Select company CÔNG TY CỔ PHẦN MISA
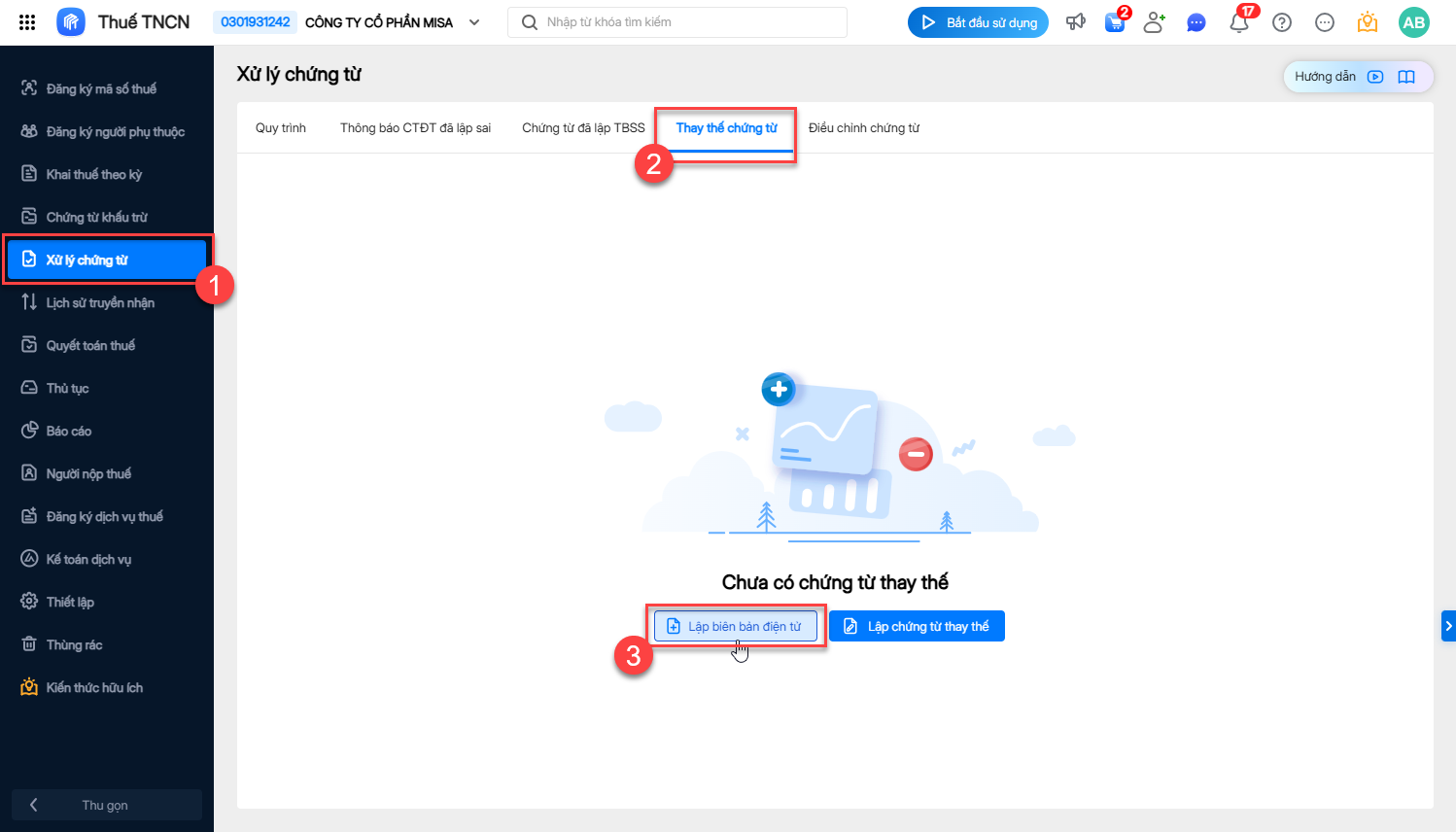Viewport: 1456px width, 832px height. pyautogui.click(x=379, y=22)
